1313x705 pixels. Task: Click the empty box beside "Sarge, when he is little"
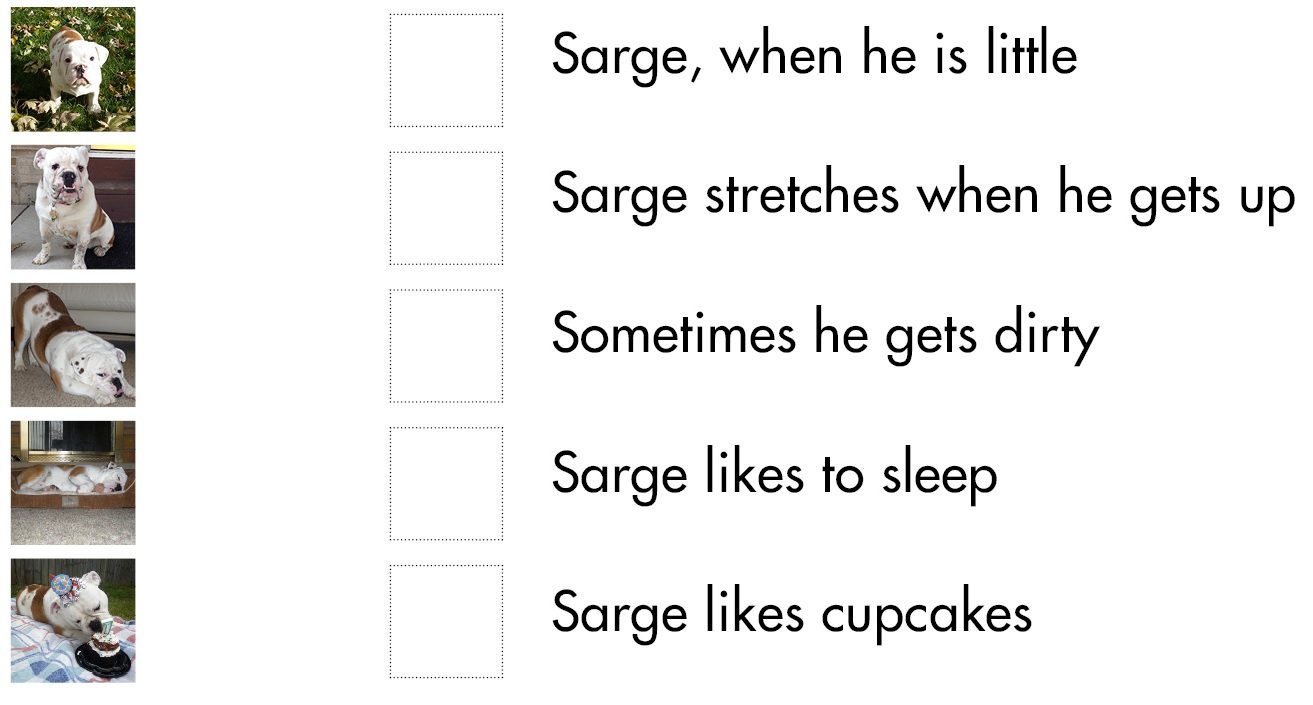click(446, 70)
